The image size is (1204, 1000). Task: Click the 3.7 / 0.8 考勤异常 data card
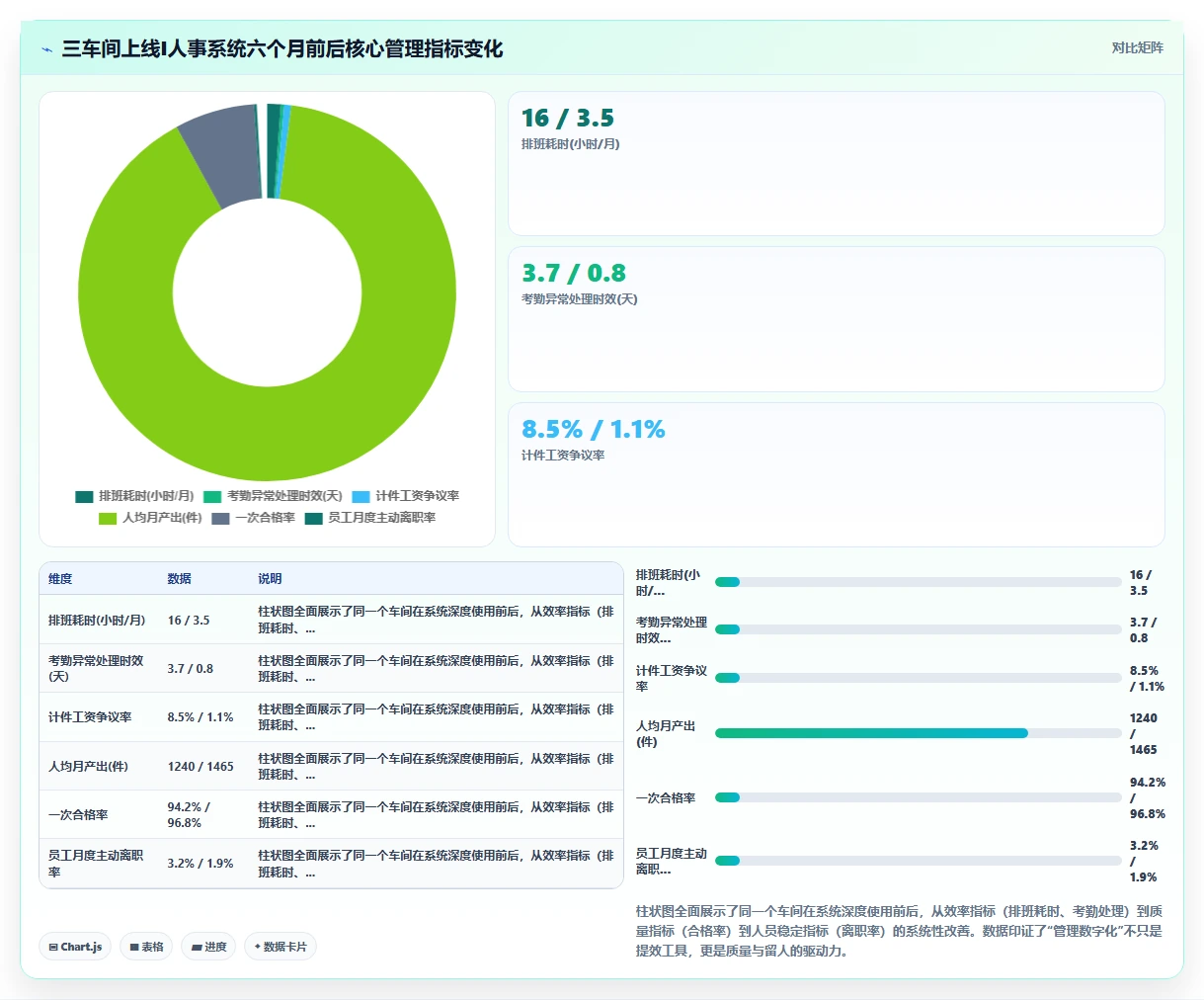coord(836,319)
